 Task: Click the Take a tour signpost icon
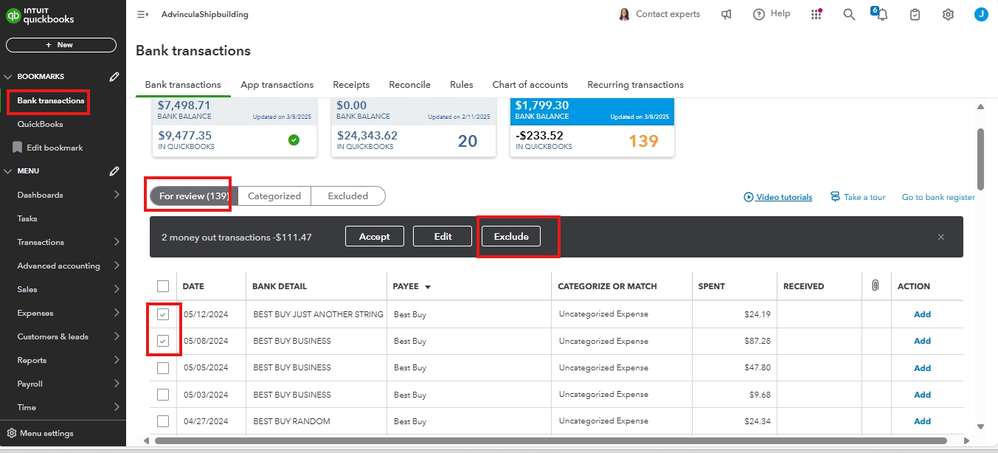(835, 197)
